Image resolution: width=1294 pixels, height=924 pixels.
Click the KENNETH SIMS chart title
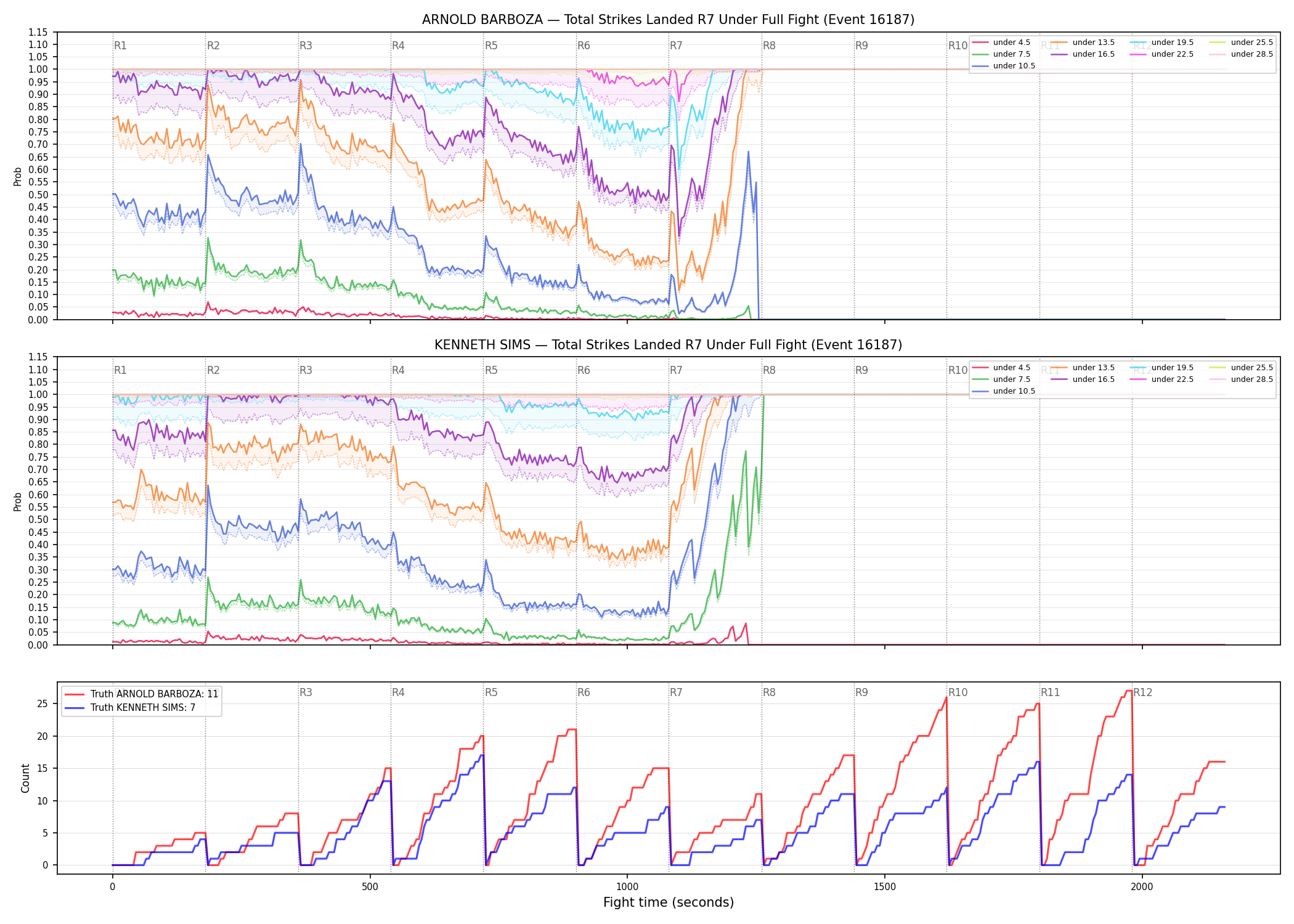point(668,345)
